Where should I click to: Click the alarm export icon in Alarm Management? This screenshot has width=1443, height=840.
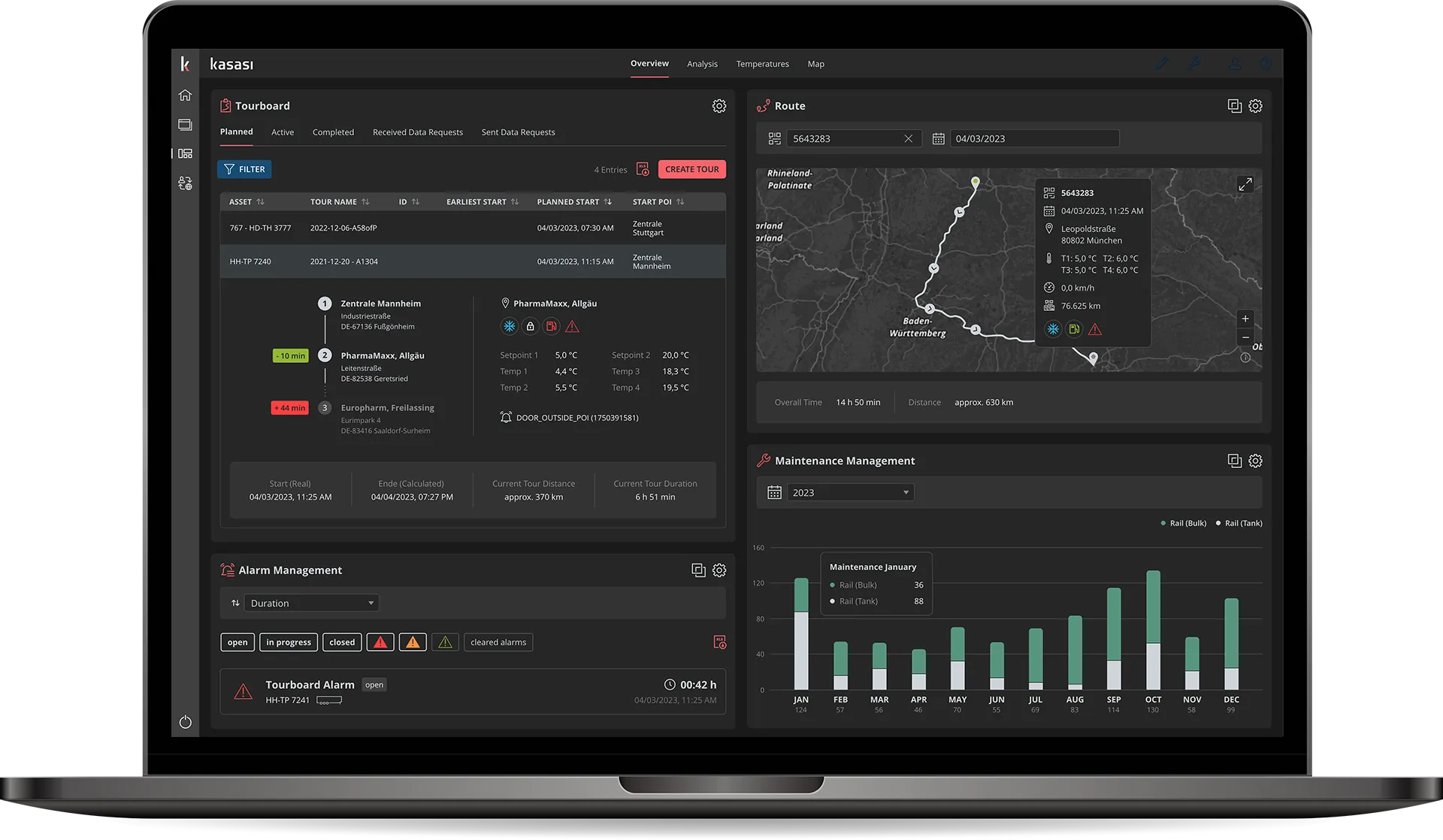click(719, 642)
